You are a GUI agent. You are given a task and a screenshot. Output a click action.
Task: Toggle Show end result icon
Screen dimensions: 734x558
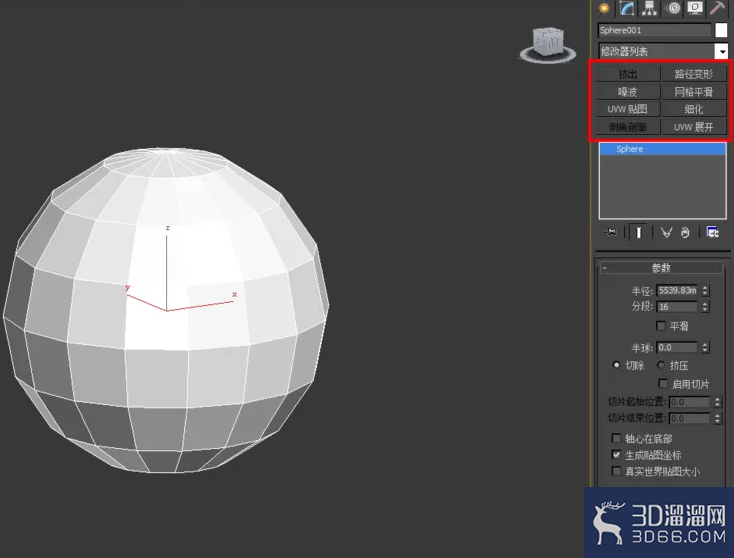pos(638,232)
